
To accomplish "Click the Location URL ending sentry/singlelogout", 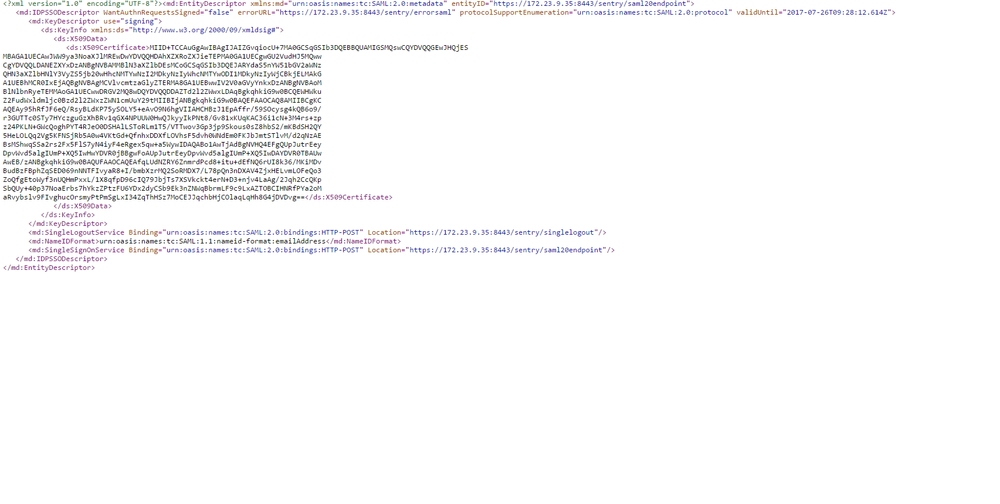I will [502, 233].
